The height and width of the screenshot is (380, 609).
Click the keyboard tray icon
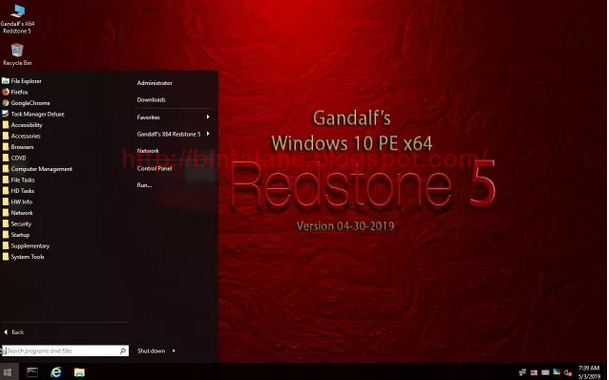click(545, 372)
